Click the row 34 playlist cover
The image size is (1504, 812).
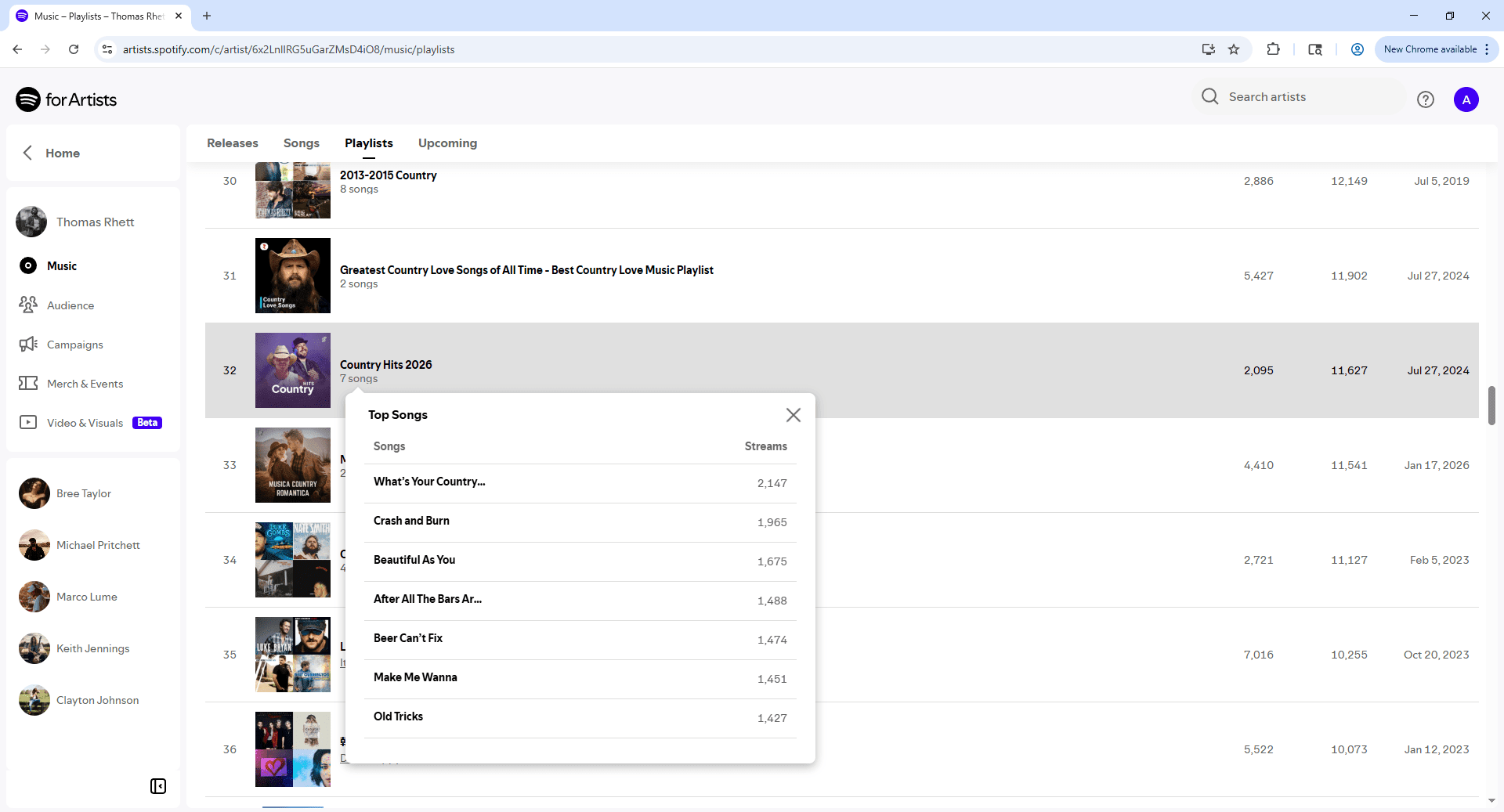293,560
